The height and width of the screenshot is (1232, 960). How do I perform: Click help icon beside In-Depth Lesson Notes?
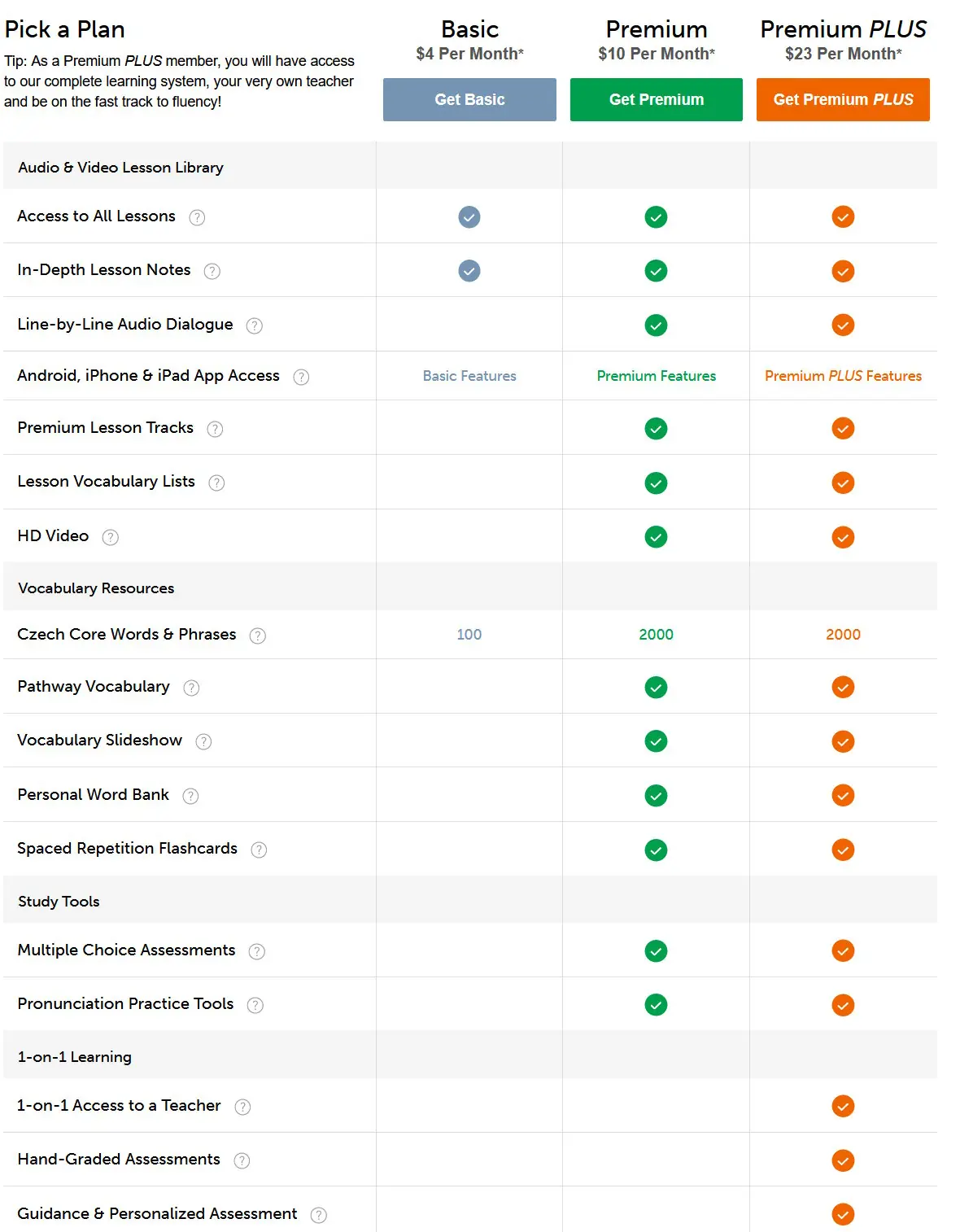click(x=212, y=271)
